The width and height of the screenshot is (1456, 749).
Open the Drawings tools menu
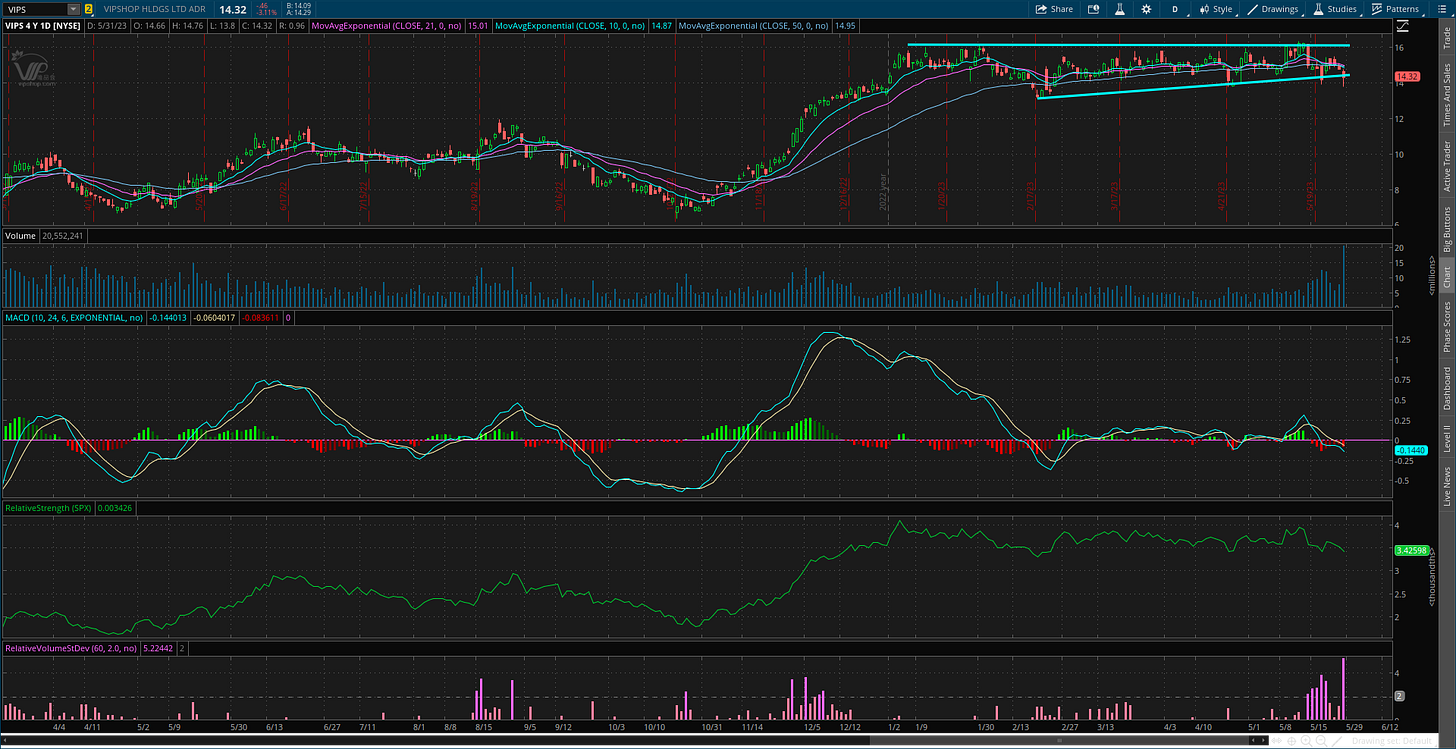(x=1273, y=9)
